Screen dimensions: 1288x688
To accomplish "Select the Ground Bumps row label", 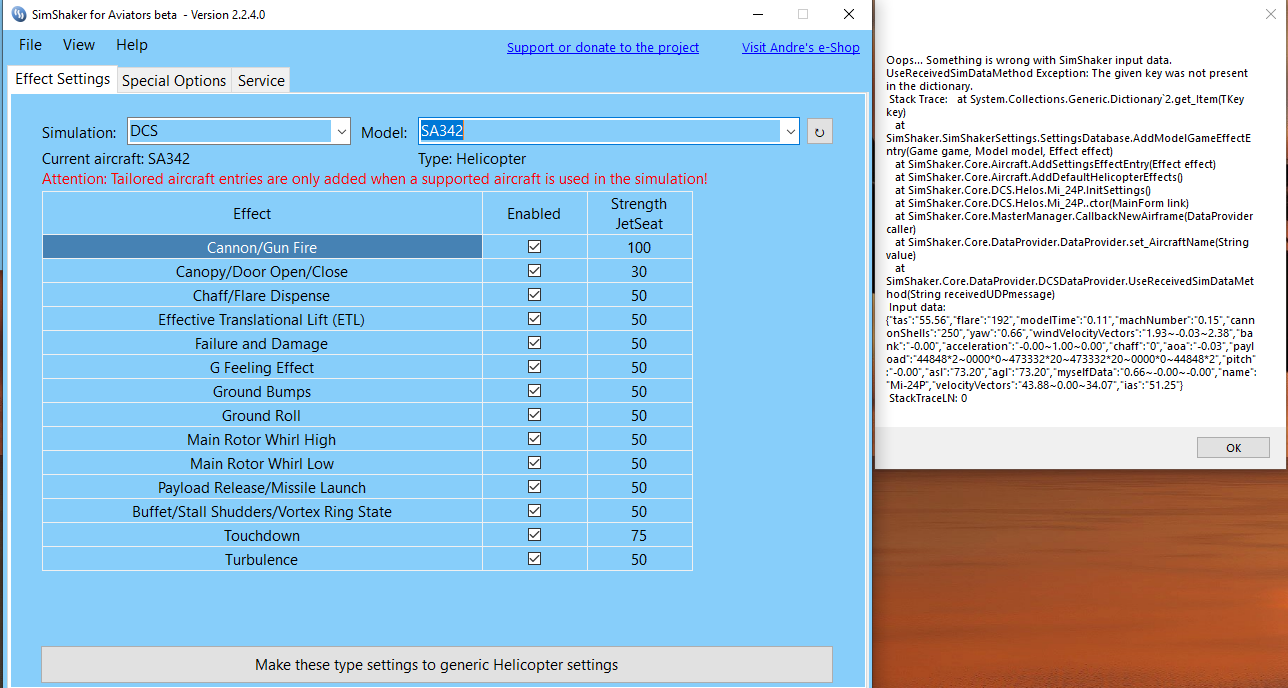I will [x=262, y=392].
